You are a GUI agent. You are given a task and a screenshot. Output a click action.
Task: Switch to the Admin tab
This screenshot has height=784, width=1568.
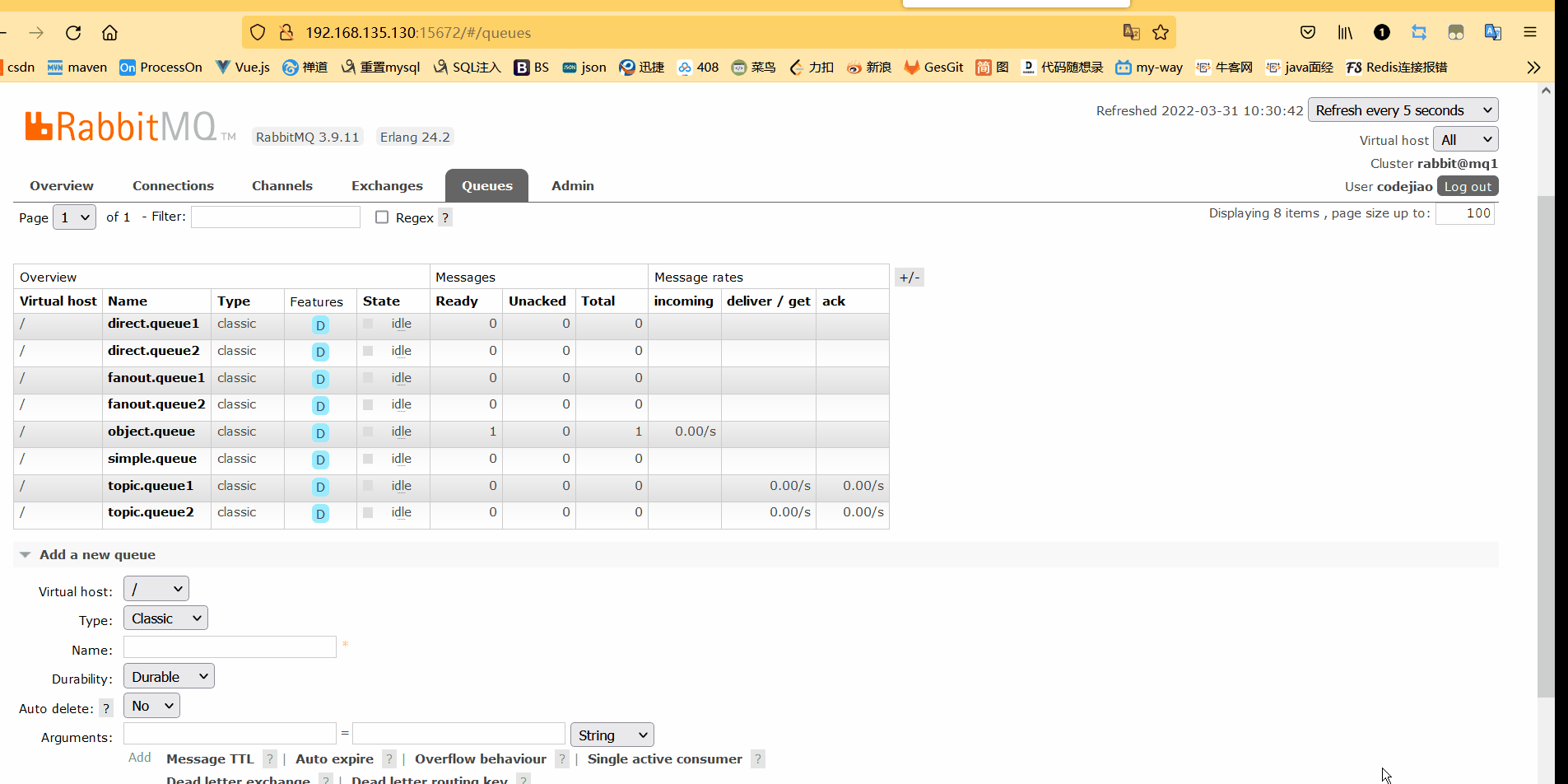tap(573, 186)
